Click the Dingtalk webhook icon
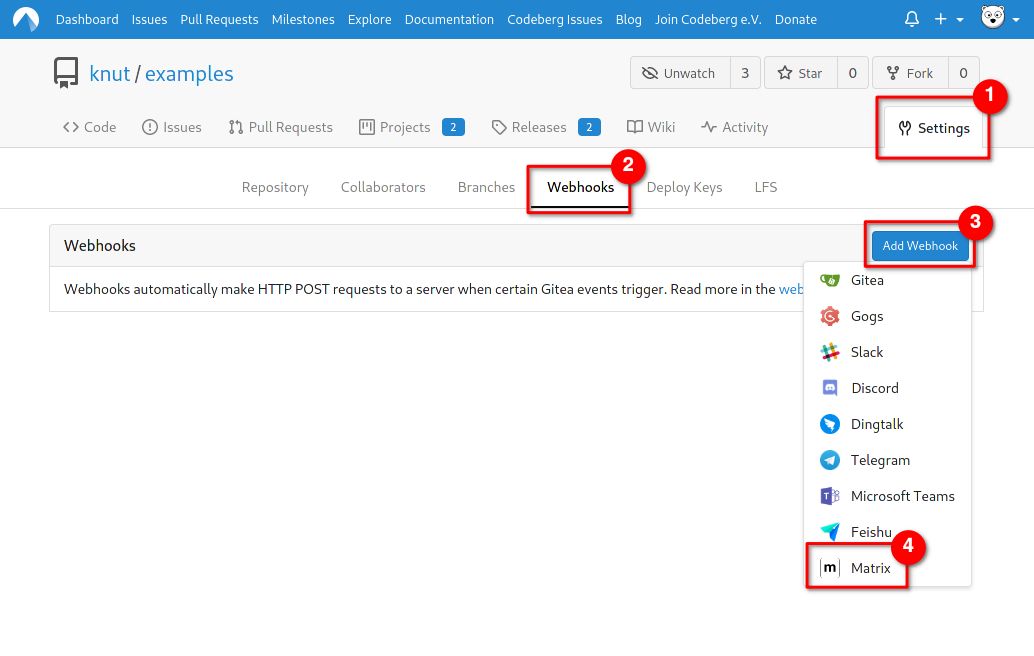 (x=829, y=424)
